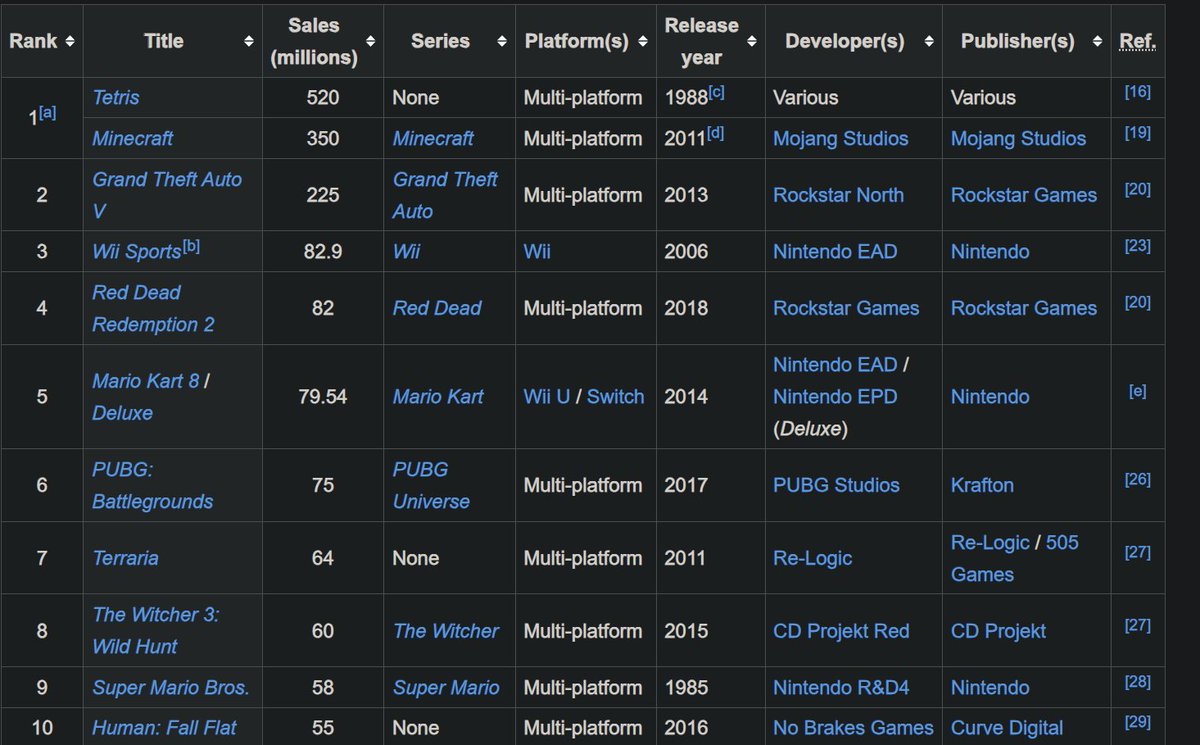Image resolution: width=1200 pixels, height=745 pixels.
Task: Open Re-Logic developer link
Action: pos(812,558)
